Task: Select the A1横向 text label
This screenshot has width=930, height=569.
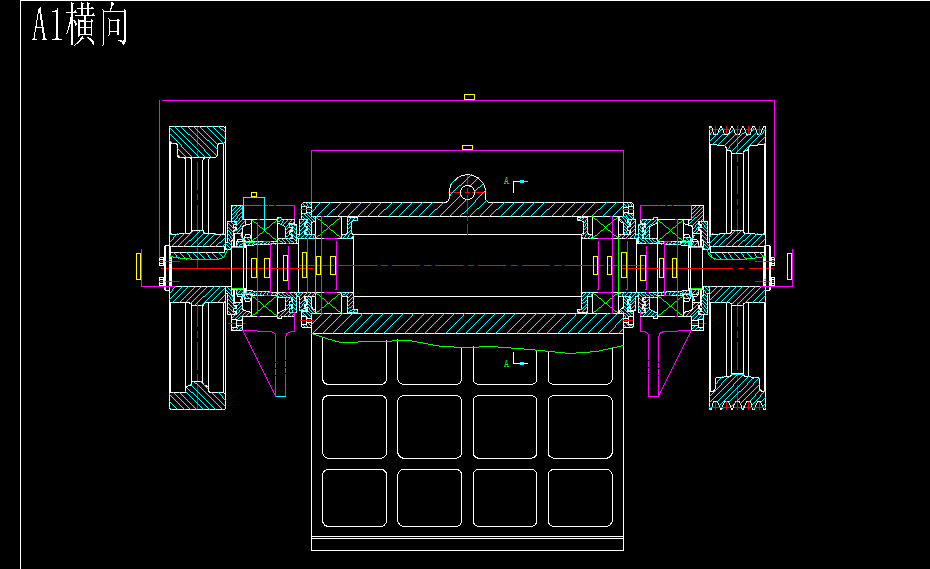Action: pos(80,25)
